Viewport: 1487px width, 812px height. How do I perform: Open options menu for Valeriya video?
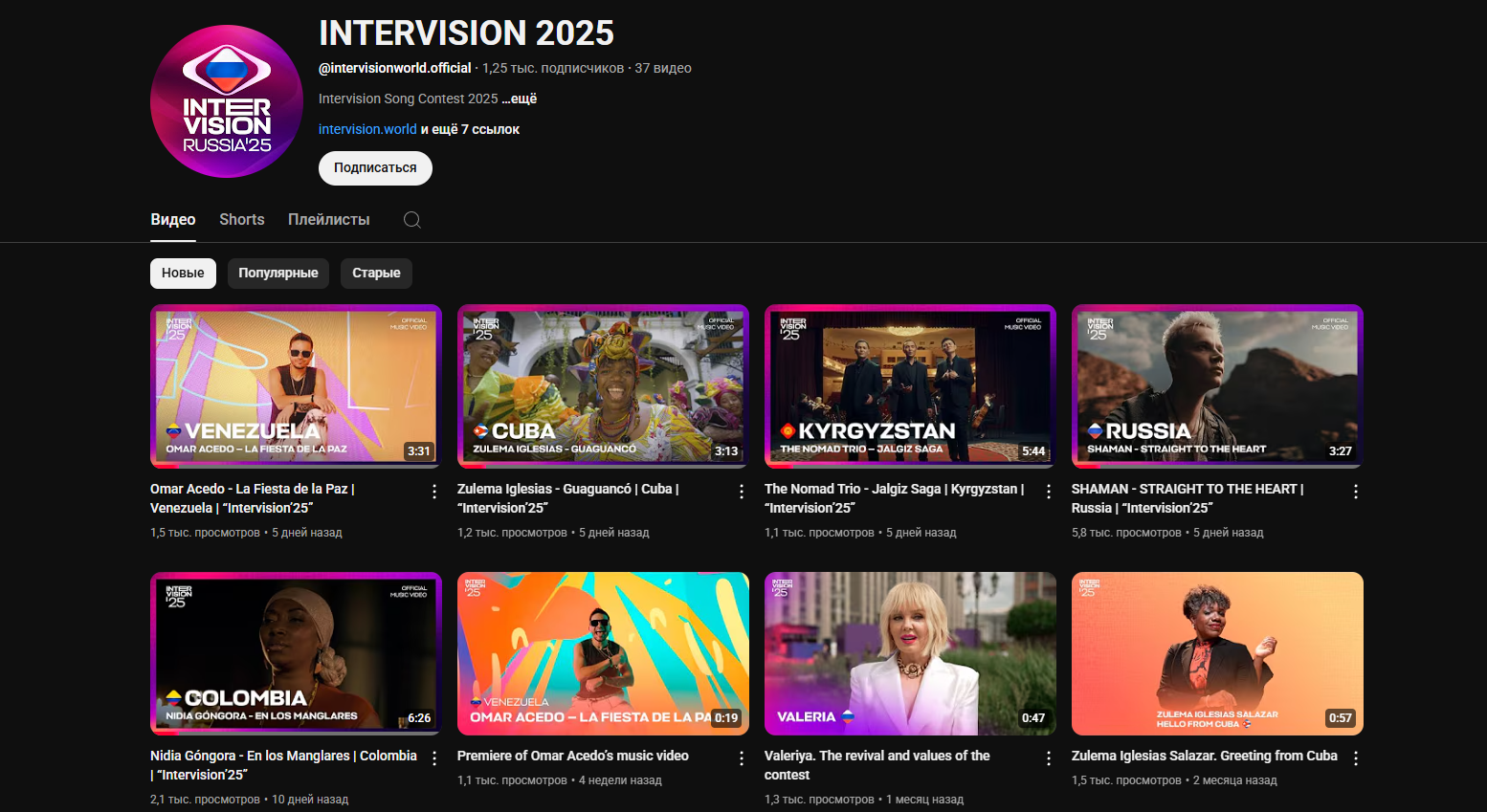tap(1049, 758)
